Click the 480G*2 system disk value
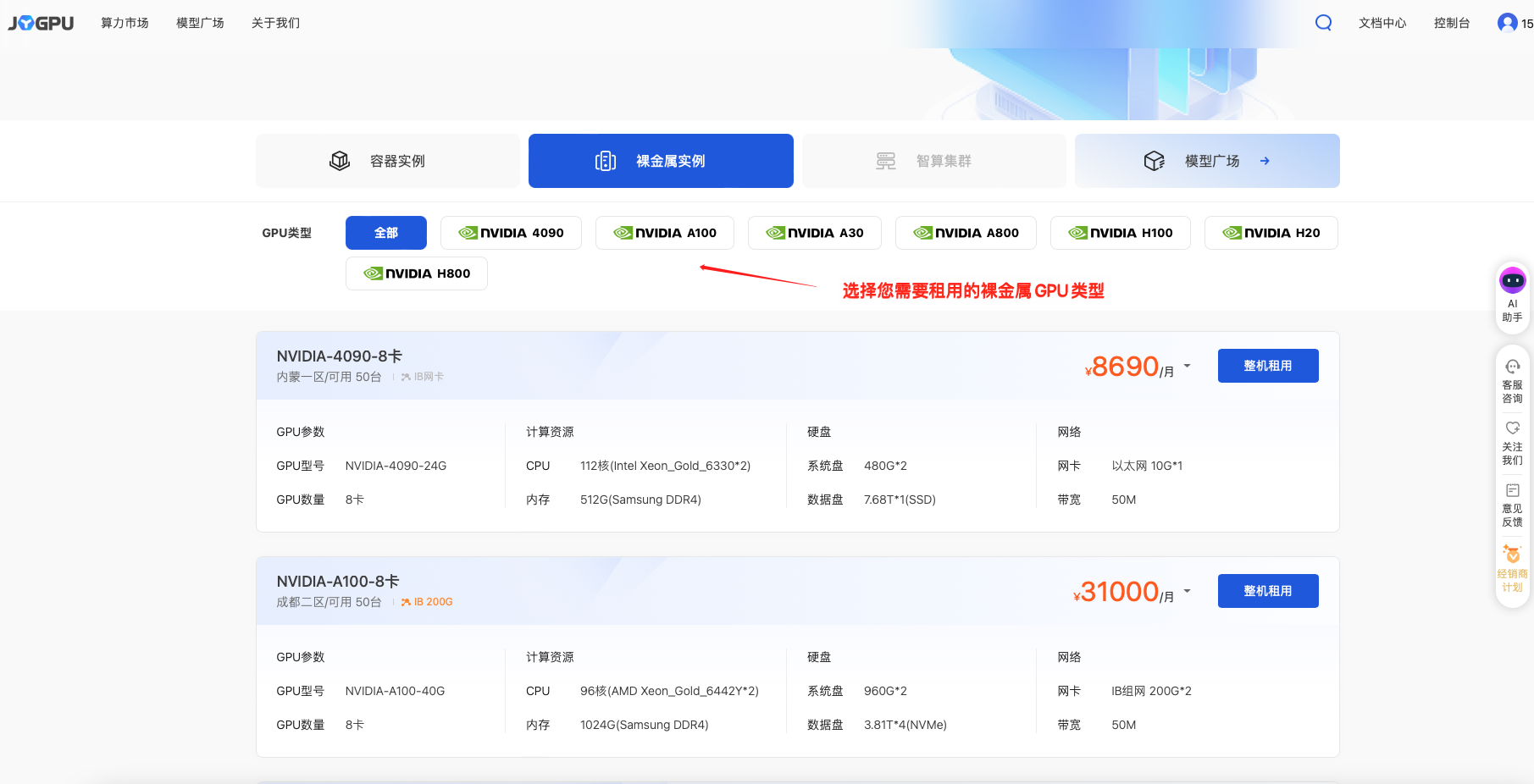 coord(885,466)
